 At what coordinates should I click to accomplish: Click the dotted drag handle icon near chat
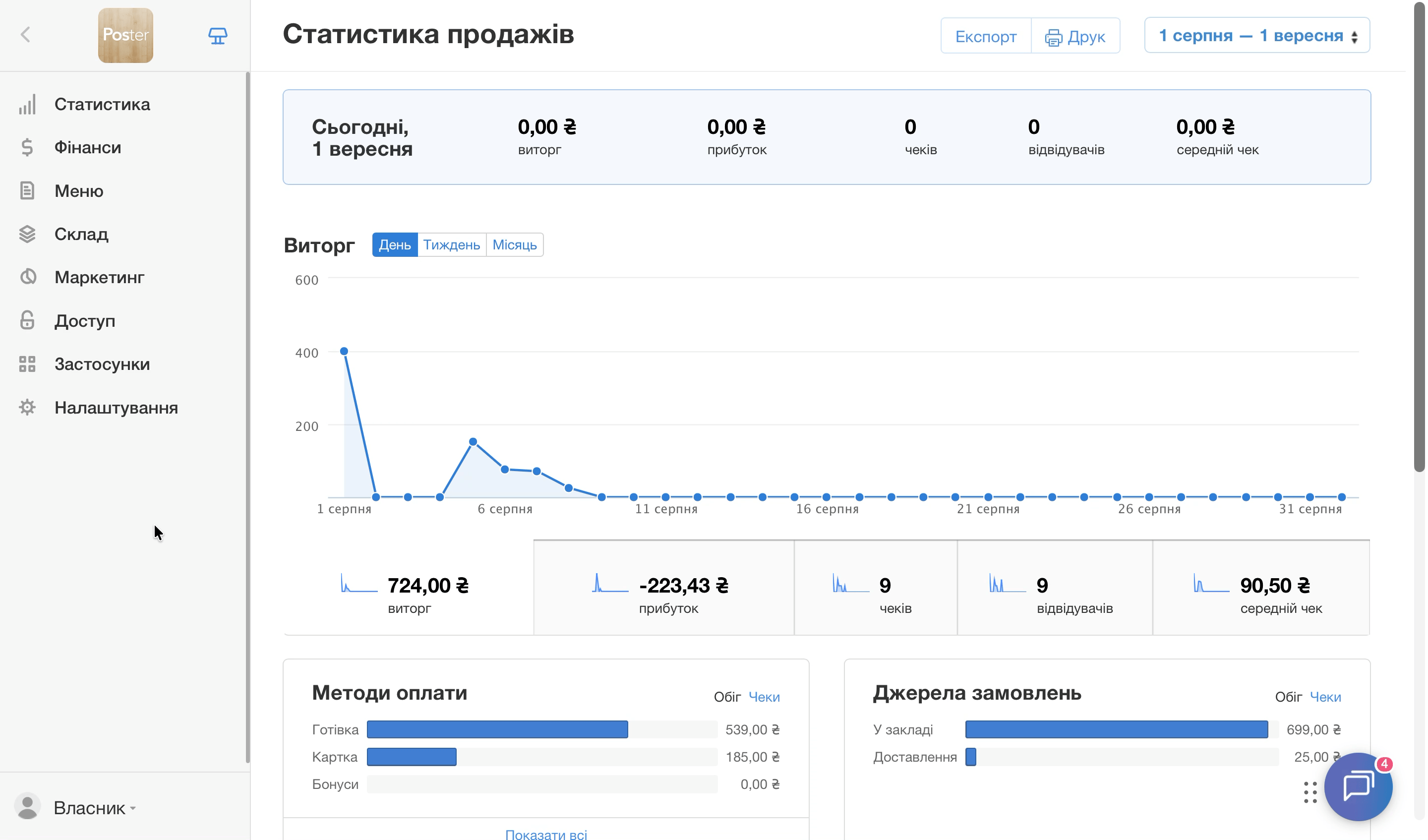tap(1309, 792)
